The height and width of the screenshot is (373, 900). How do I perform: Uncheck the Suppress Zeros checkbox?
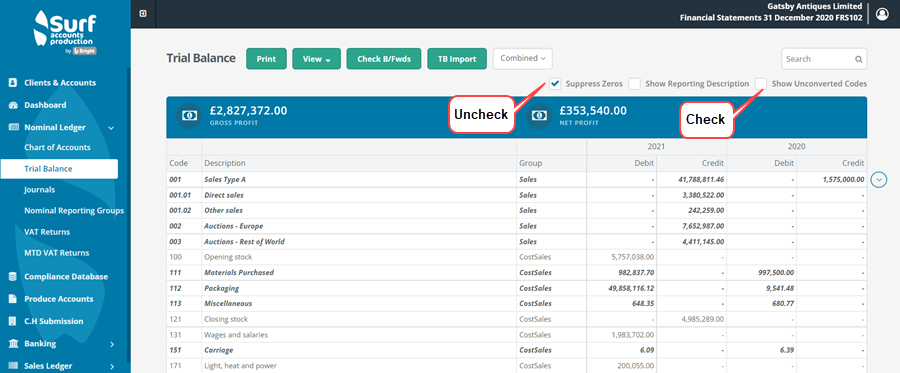coord(554,84)
